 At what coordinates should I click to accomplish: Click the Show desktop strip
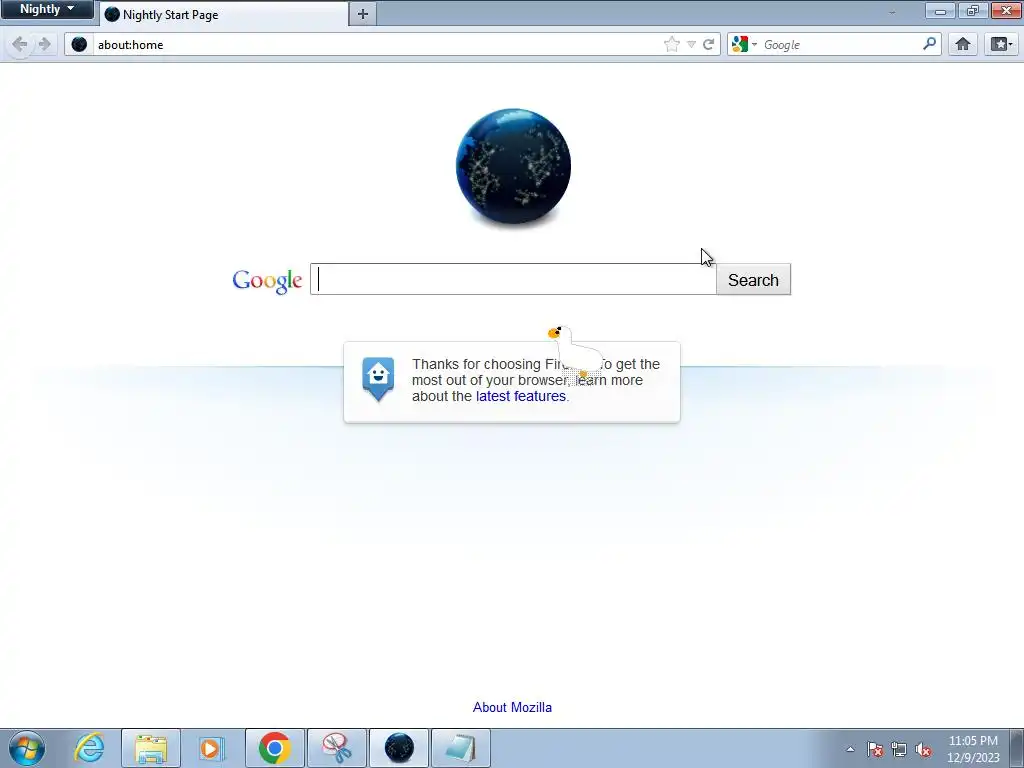coord(1017,748)
